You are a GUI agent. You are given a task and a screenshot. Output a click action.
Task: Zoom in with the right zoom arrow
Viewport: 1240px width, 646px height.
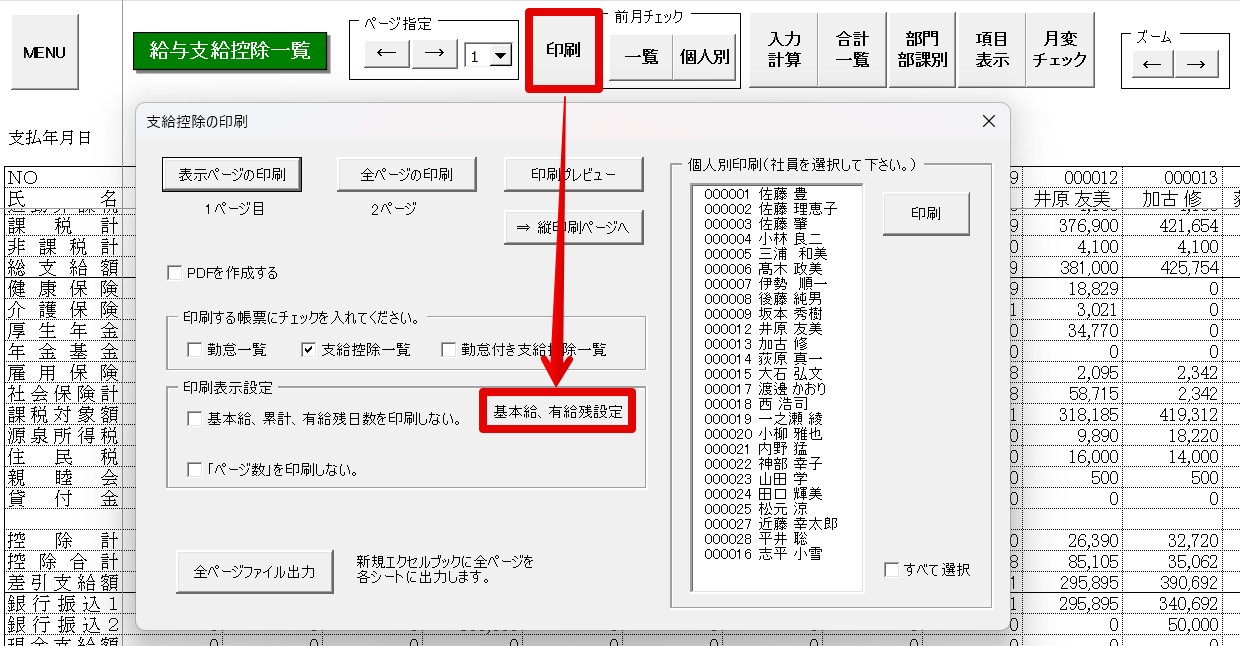[1196, 64]
